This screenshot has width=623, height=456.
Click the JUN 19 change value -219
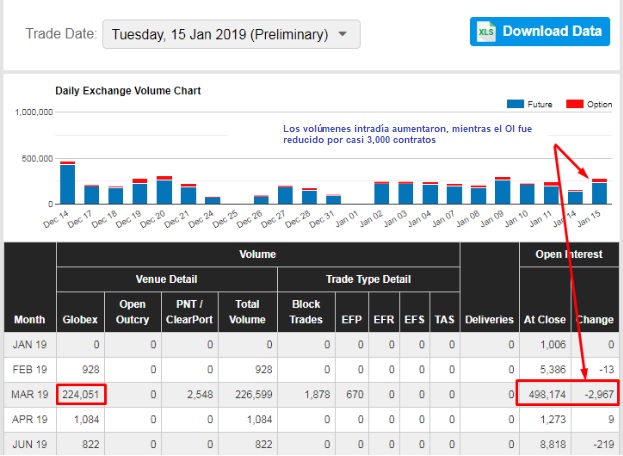click(x=604, y=444)
